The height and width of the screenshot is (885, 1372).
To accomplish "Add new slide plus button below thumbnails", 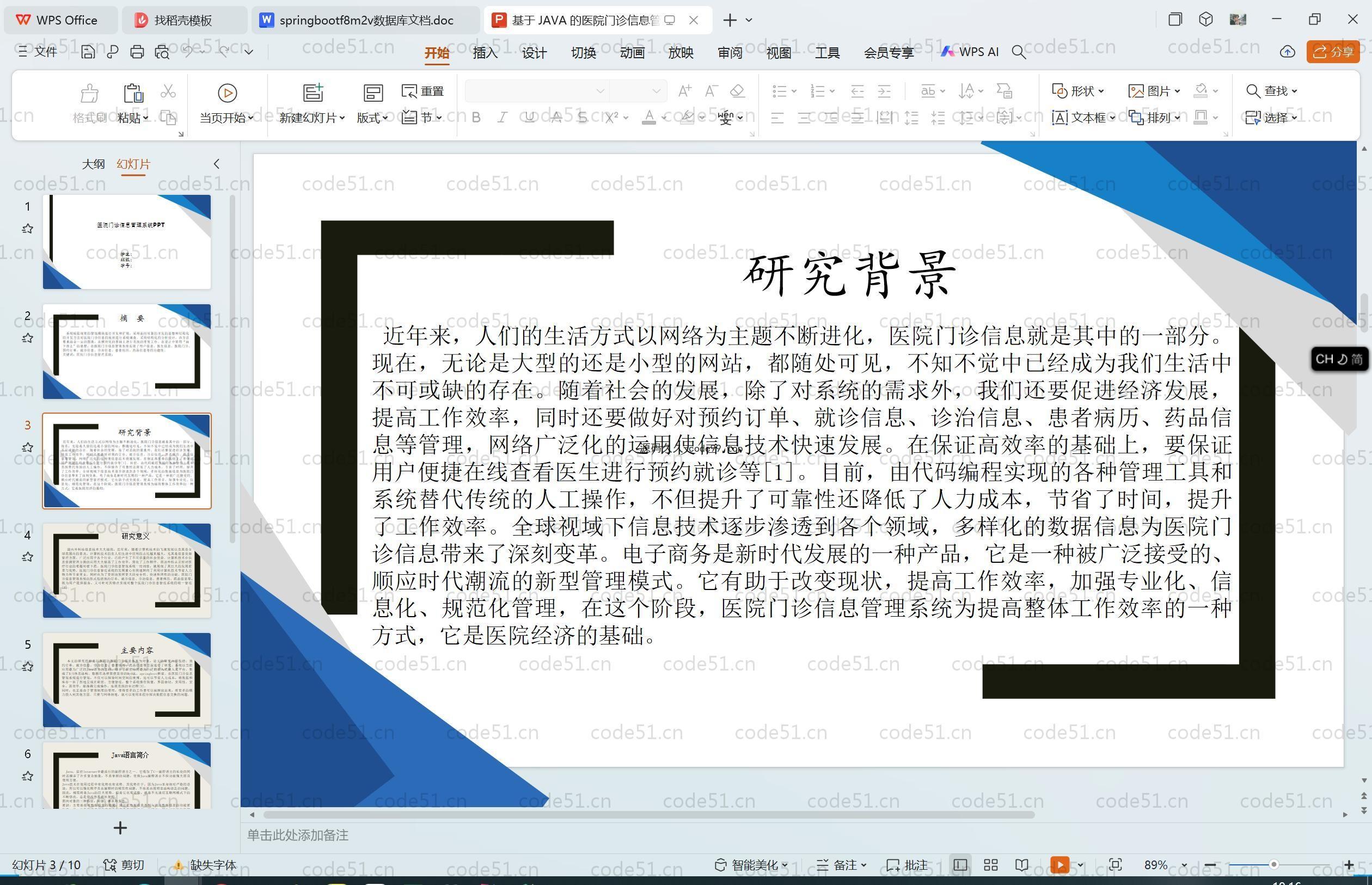I will click(x=120, y=828).
